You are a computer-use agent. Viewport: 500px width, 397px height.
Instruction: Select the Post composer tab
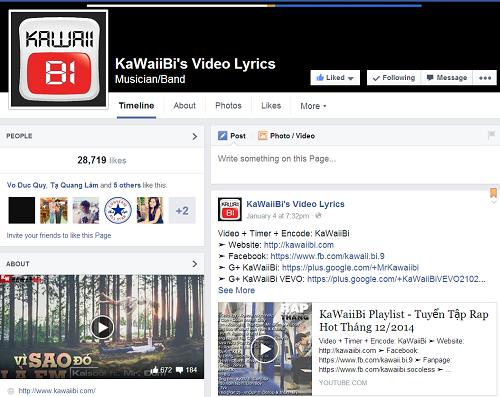point(232,136)
